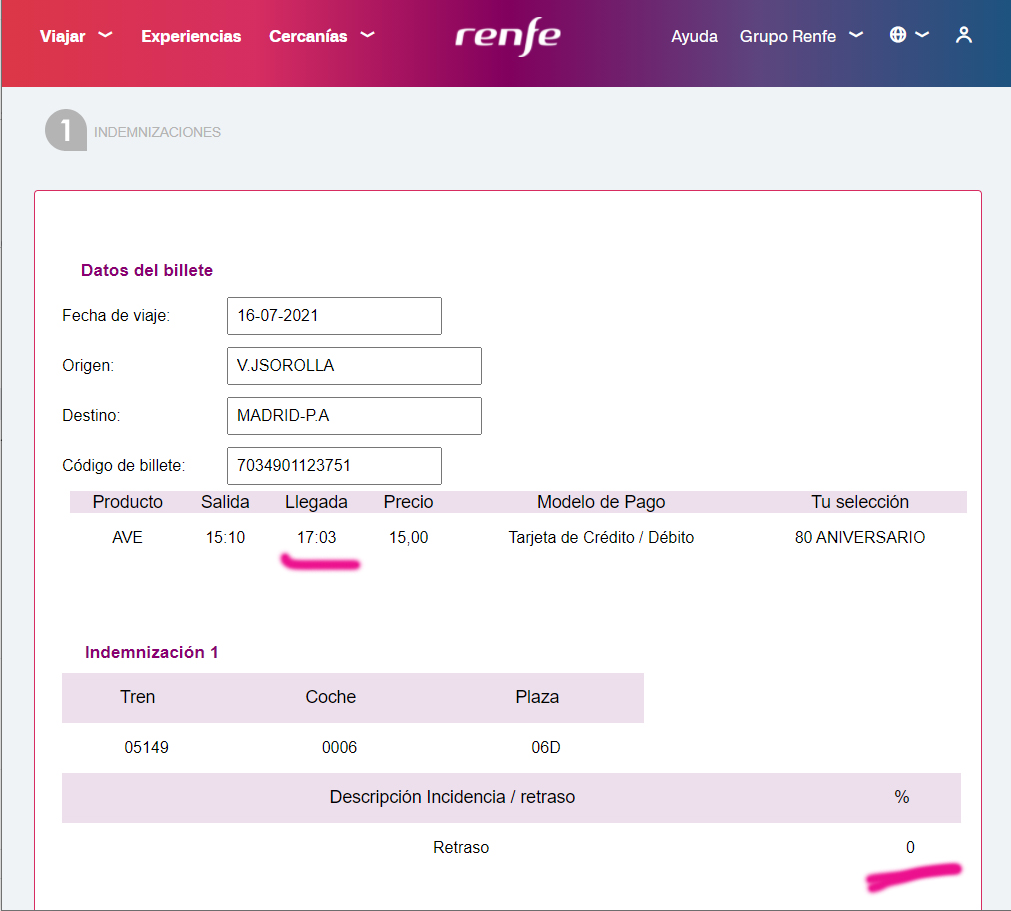This screenshot has height=911, width=1011.
Task: Open the Experiencias menu item
Action: 191,36
